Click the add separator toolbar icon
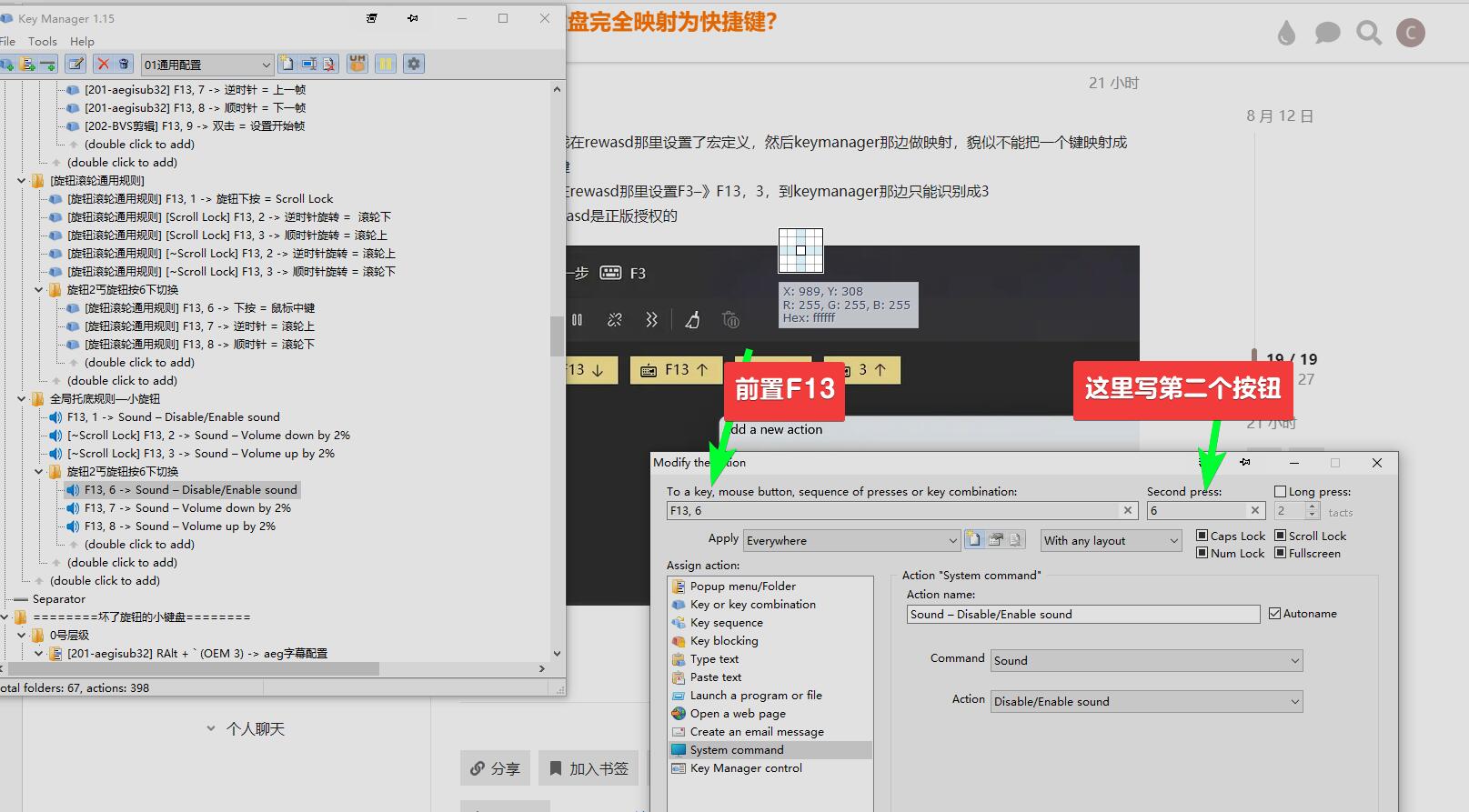Screen dimensions: 1469x812 48,64
